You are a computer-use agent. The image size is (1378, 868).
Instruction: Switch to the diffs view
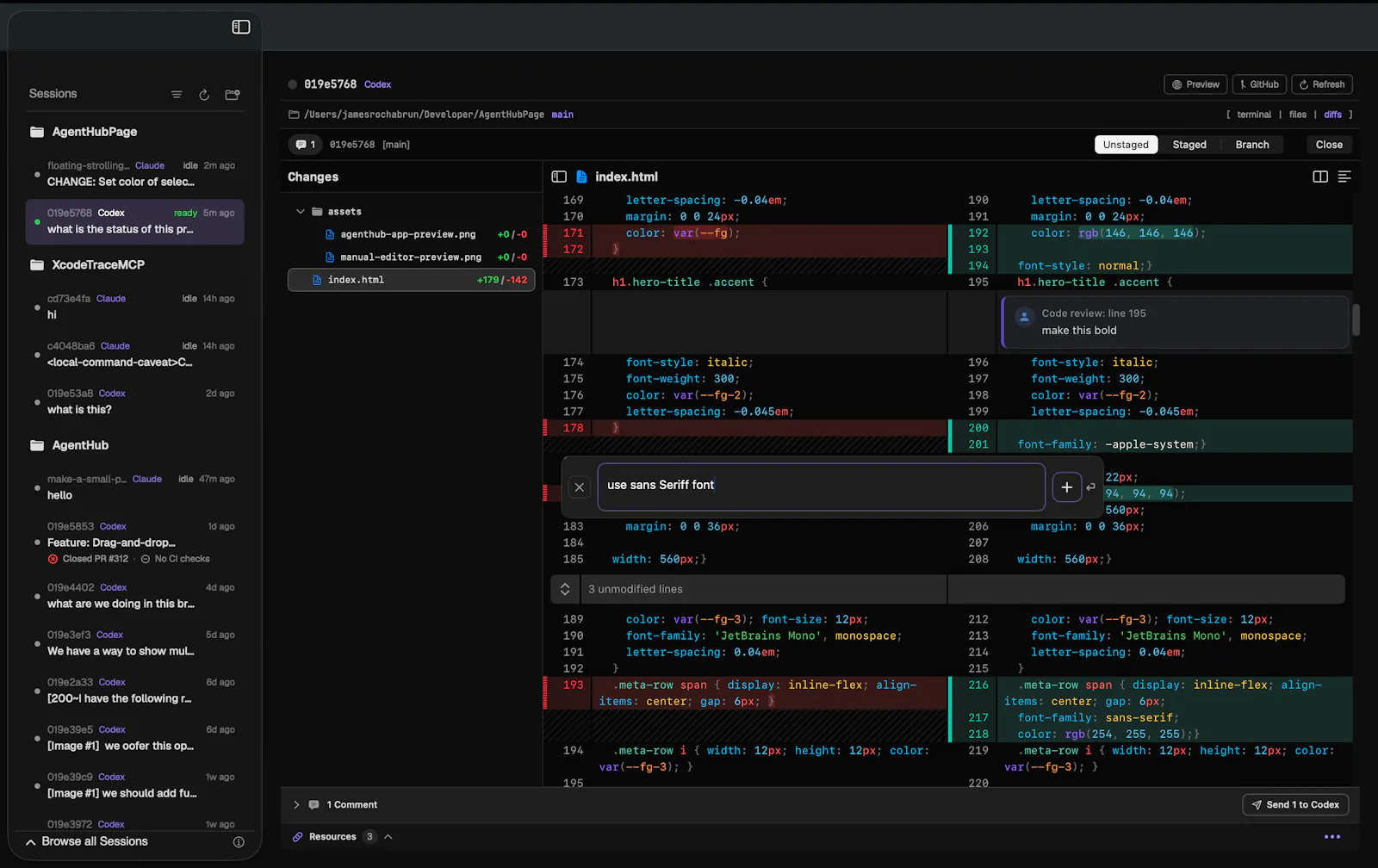[x=1333, y=115]
